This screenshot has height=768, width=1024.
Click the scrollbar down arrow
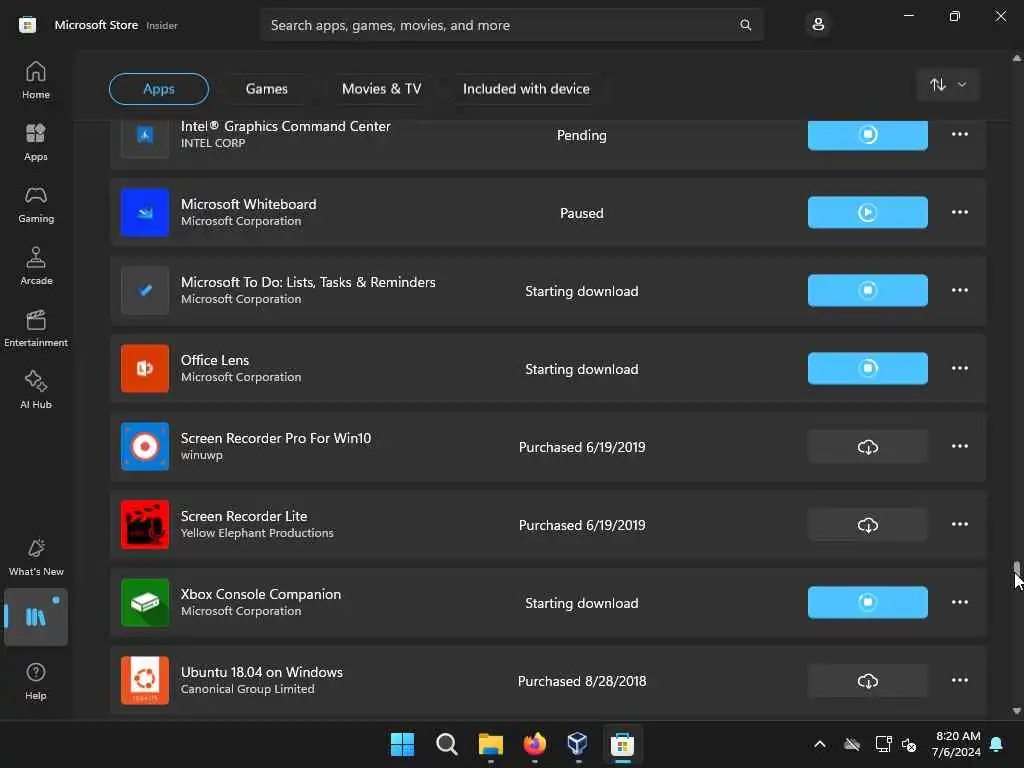point(1016,711)
